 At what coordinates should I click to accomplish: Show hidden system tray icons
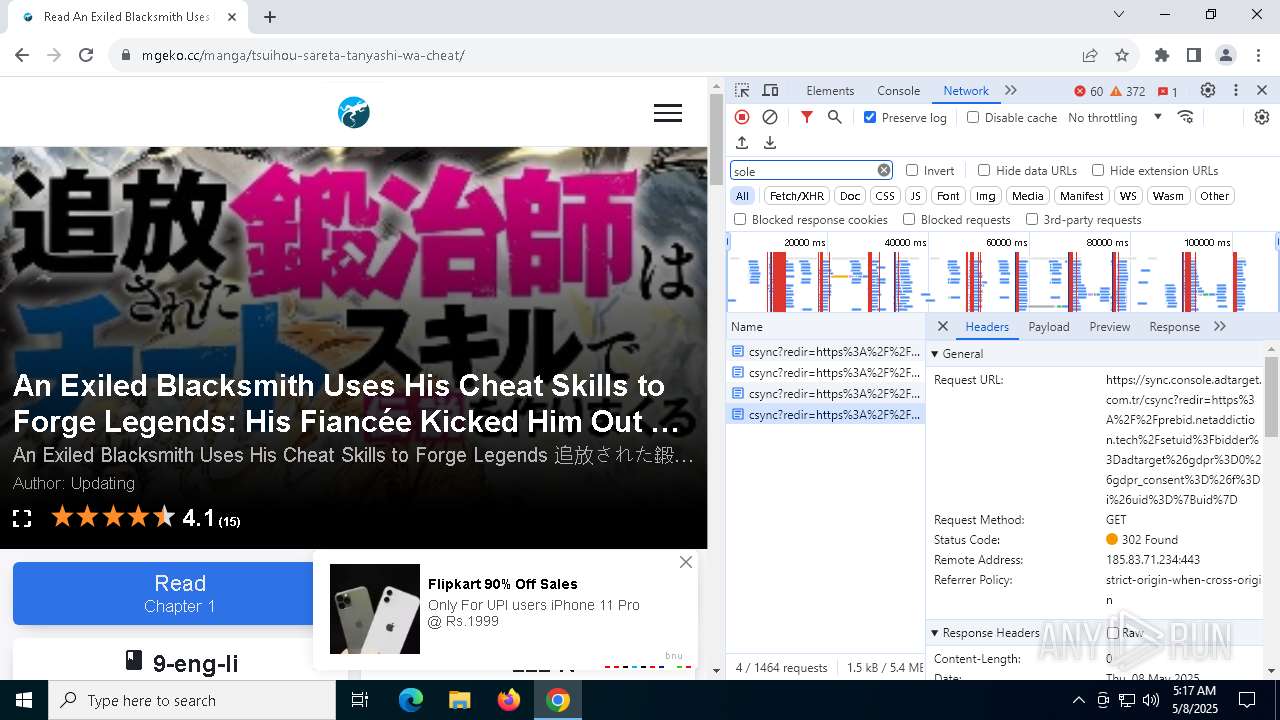(x=1078, y=700)
